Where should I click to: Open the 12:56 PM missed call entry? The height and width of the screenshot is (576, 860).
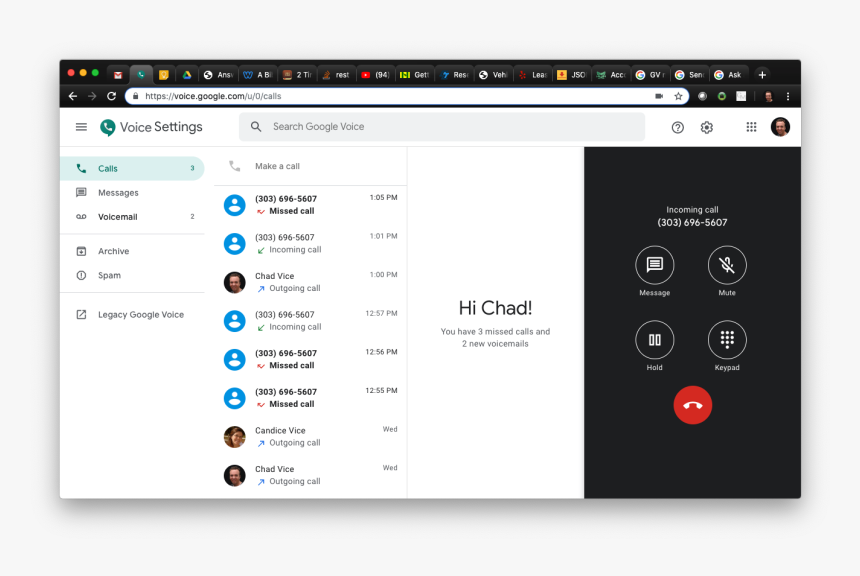coord(310,359)
